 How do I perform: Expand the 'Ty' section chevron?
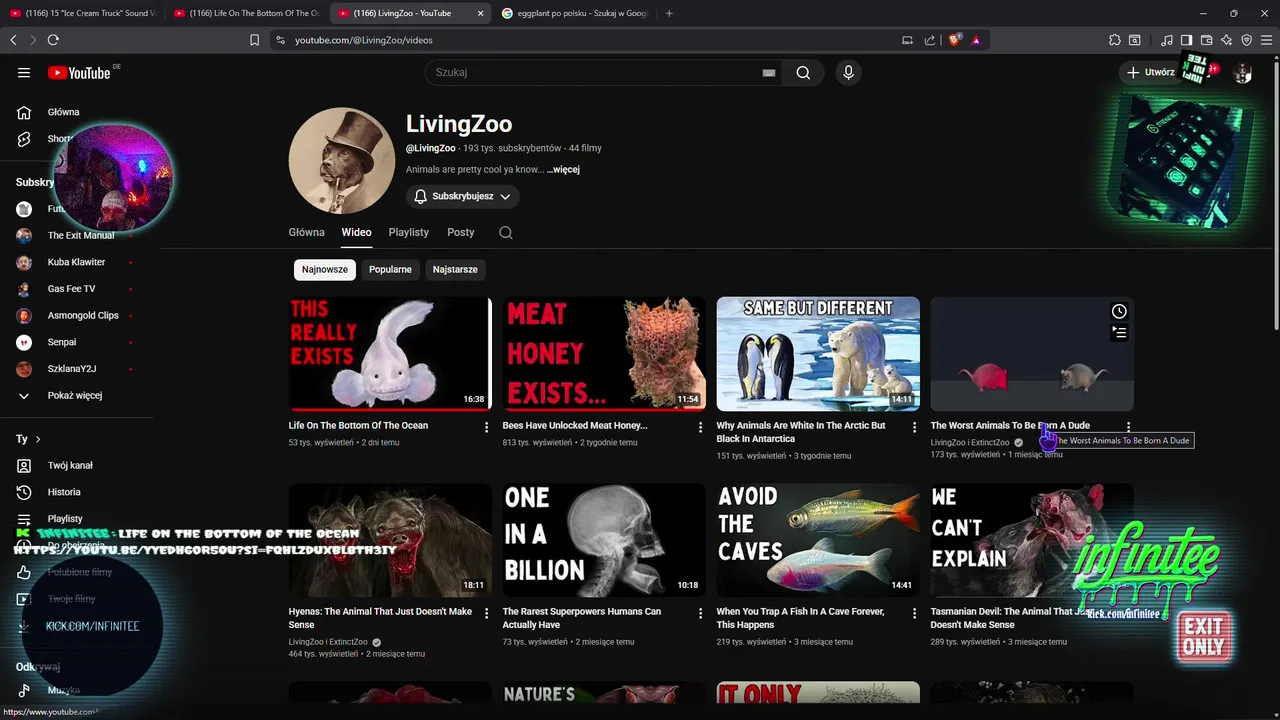(x=38, y=439)
